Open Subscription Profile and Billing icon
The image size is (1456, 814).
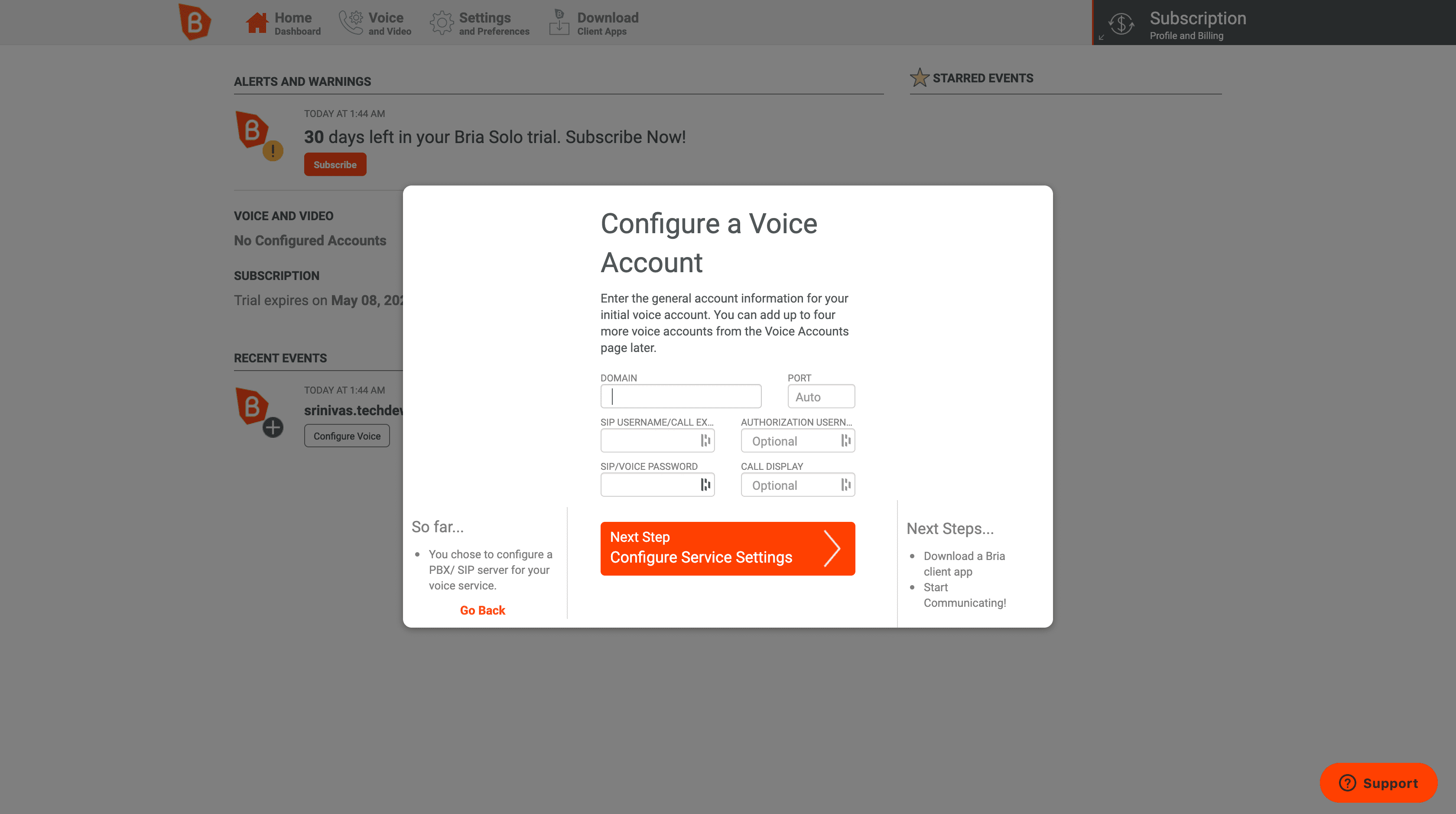1121,22
